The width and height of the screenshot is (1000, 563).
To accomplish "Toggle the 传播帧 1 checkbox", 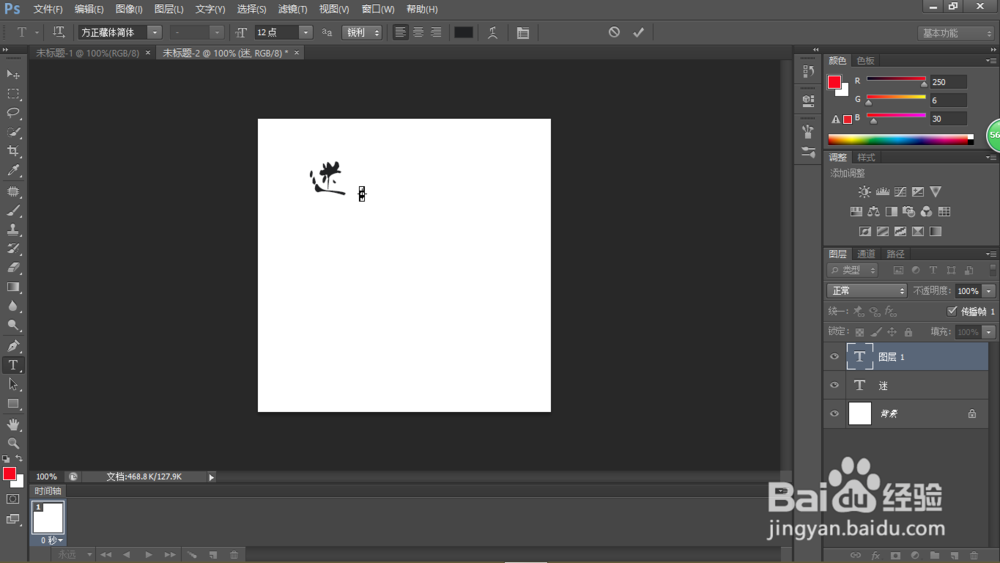I will pos(952,311).
